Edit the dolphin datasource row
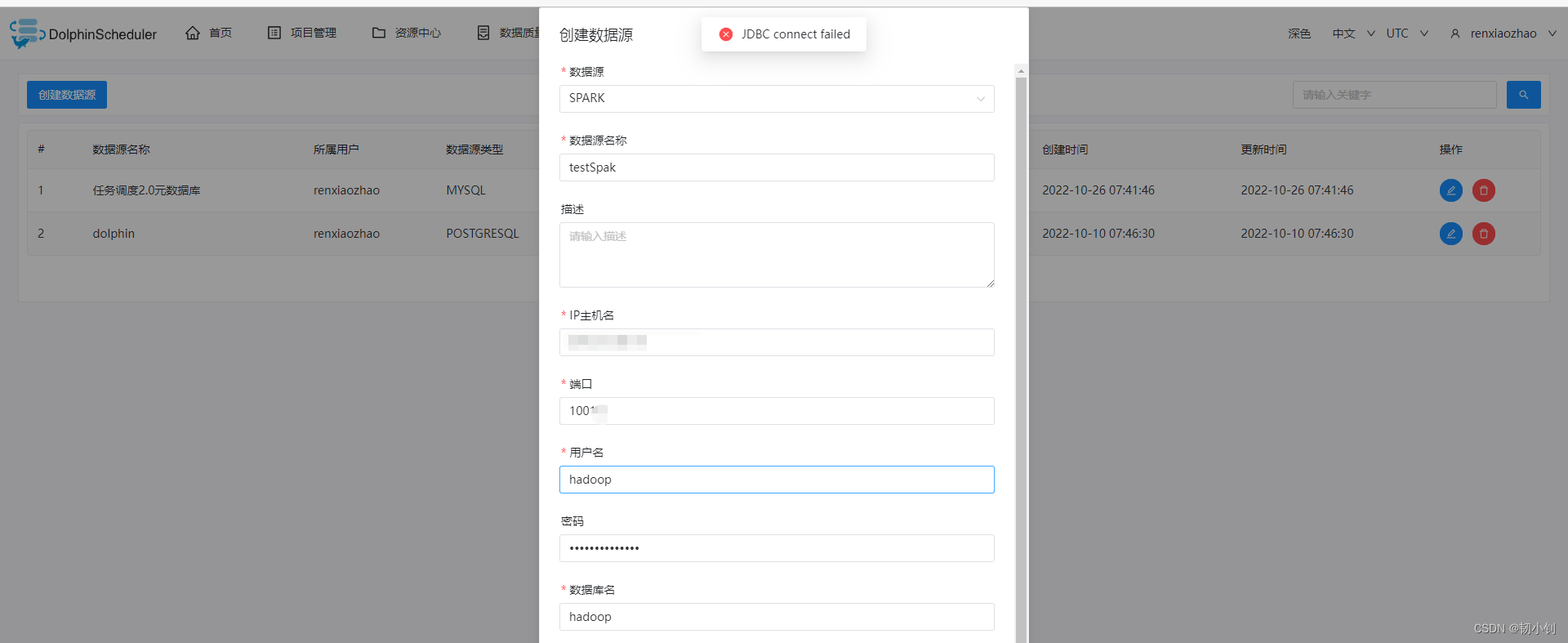This screenshot has width=1568, height=643. point(1451,234)
